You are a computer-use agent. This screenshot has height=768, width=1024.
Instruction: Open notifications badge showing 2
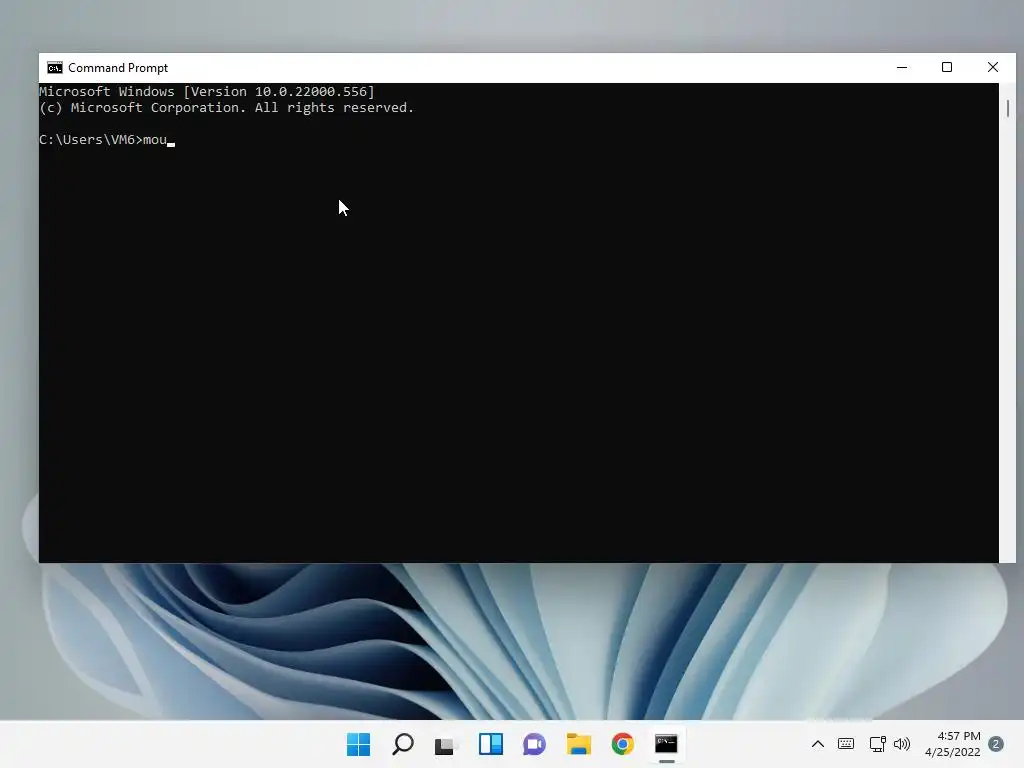[996, 744]
